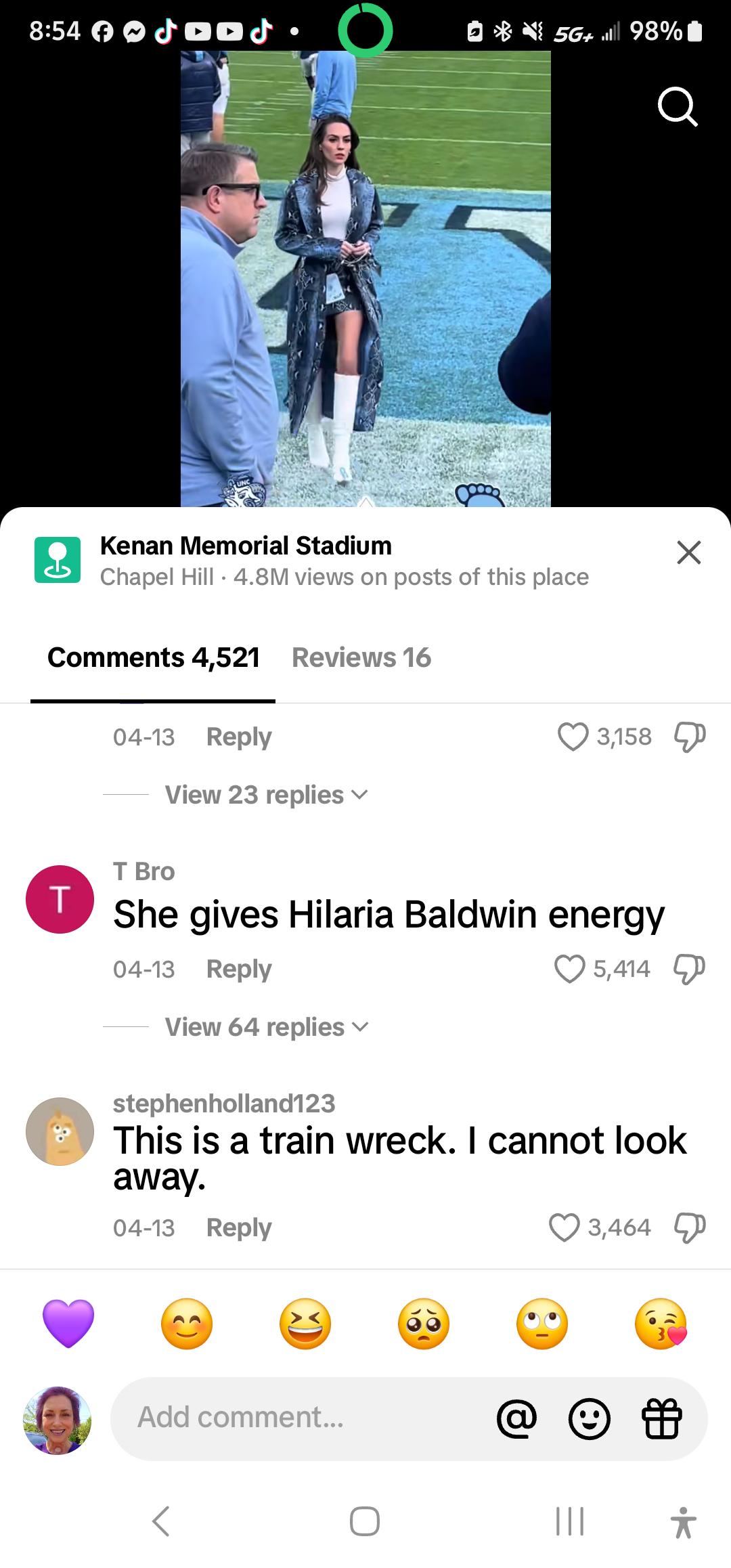The width and height of the screenshot is (731, 1568).
Task: Expand View 64 replies
Action: [267, 1027]
